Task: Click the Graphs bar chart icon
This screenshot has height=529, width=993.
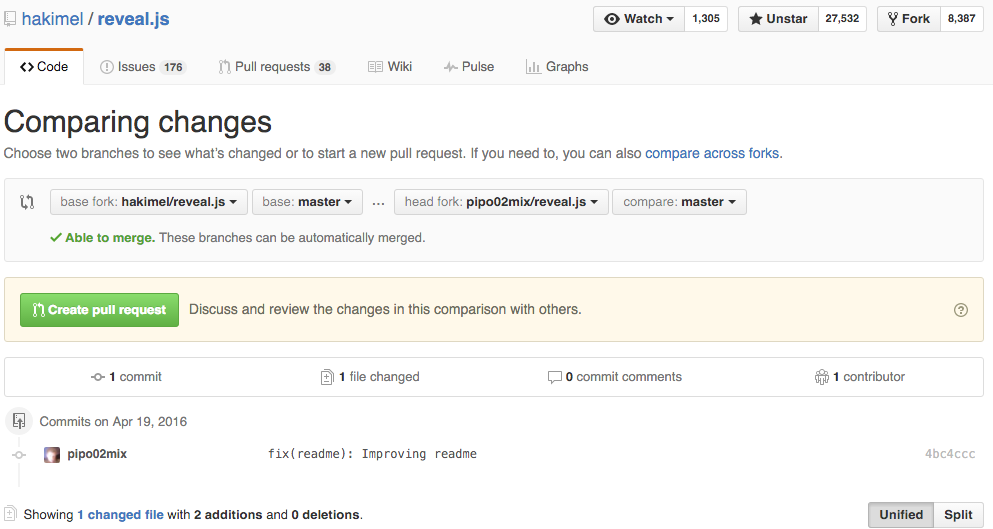Action: [x=533, y=67]
